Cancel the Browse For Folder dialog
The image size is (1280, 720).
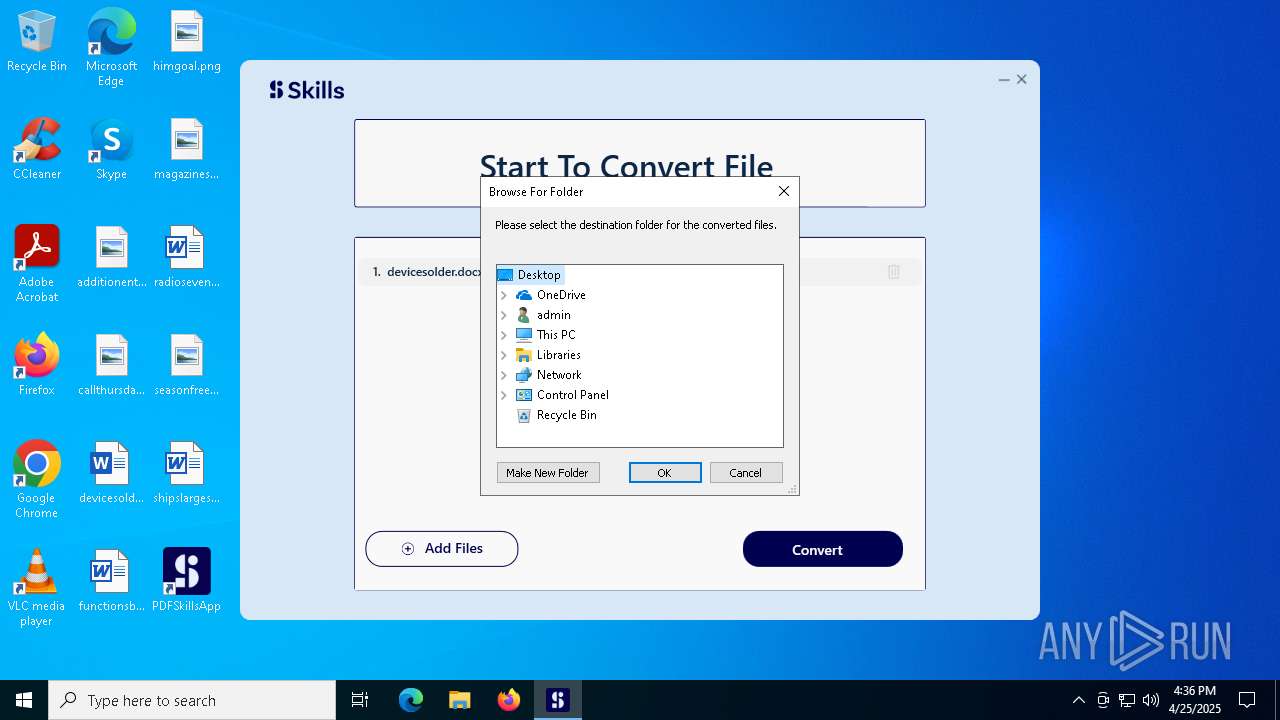click(746, 473)
